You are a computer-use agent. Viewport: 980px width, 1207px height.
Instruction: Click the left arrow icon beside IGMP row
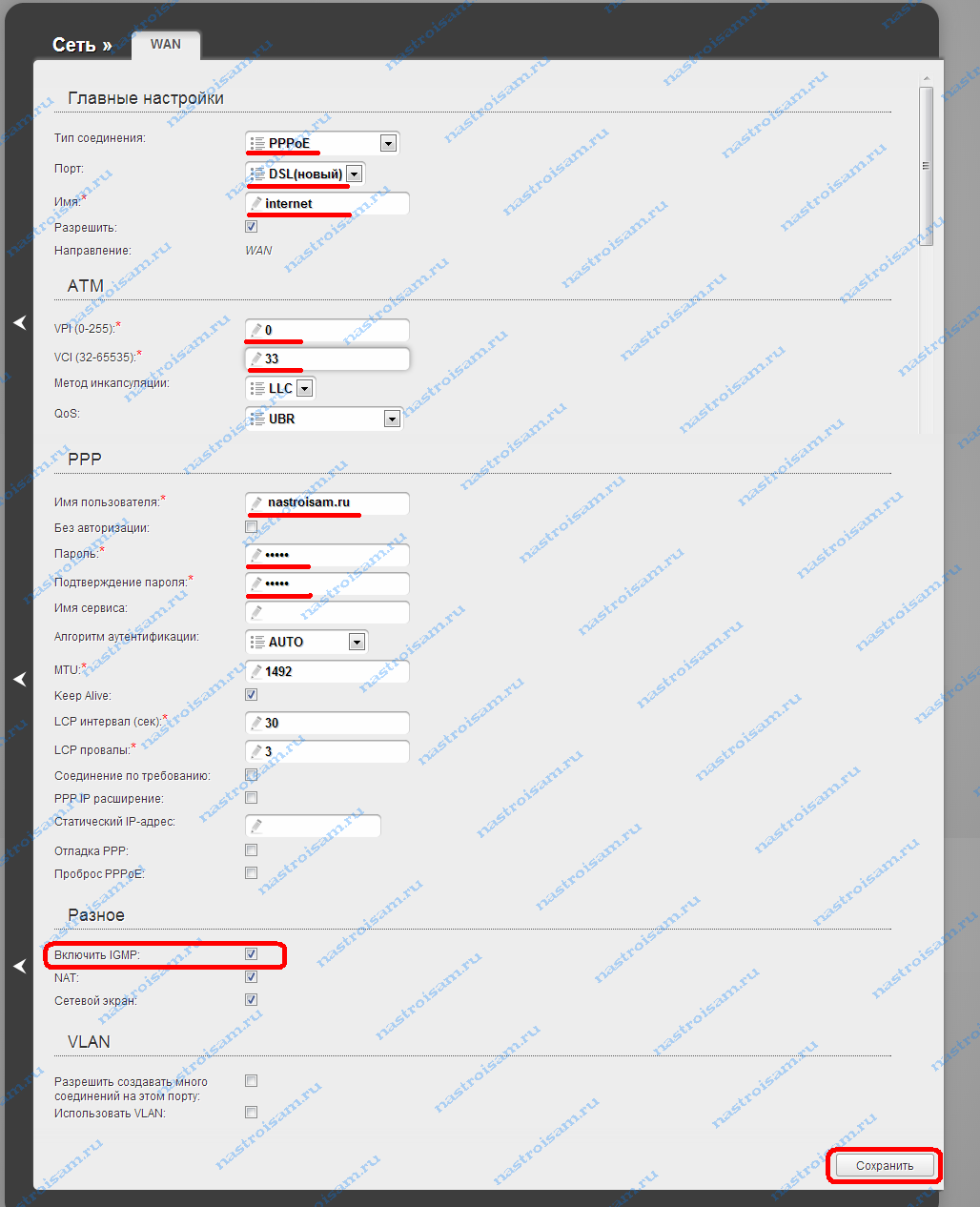tap(20, 966)
